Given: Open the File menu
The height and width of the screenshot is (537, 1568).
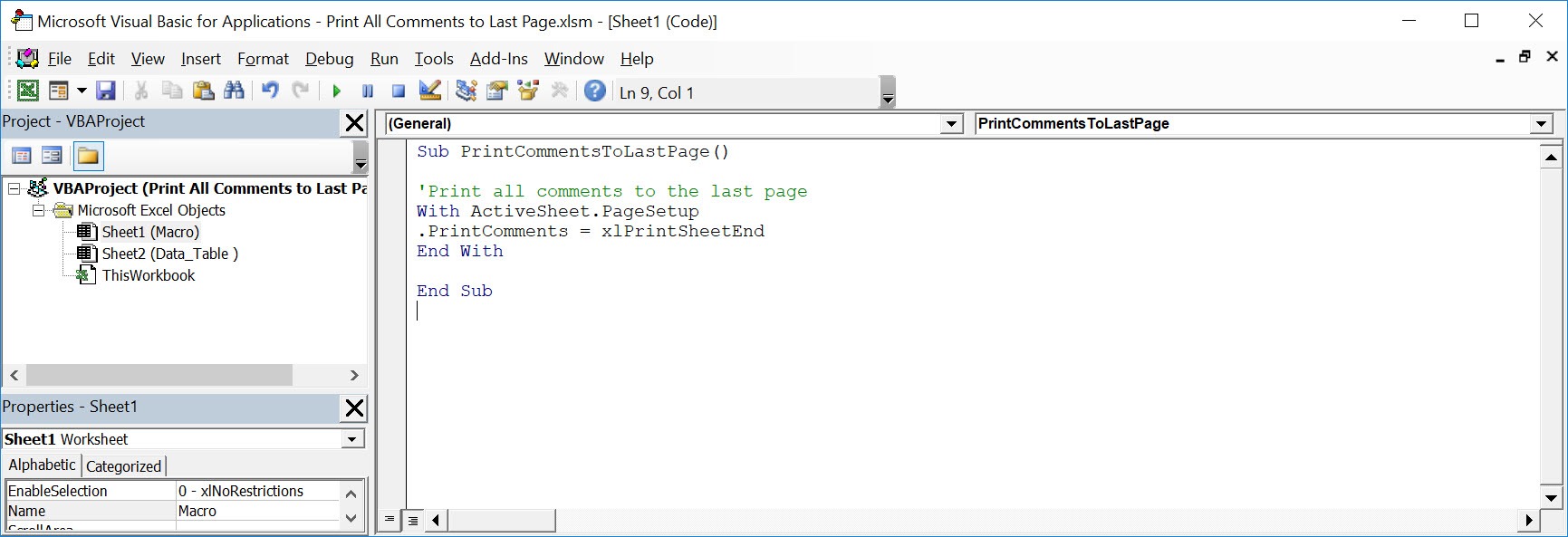Looking at the screenshot, I should click(x=60, y=59).
